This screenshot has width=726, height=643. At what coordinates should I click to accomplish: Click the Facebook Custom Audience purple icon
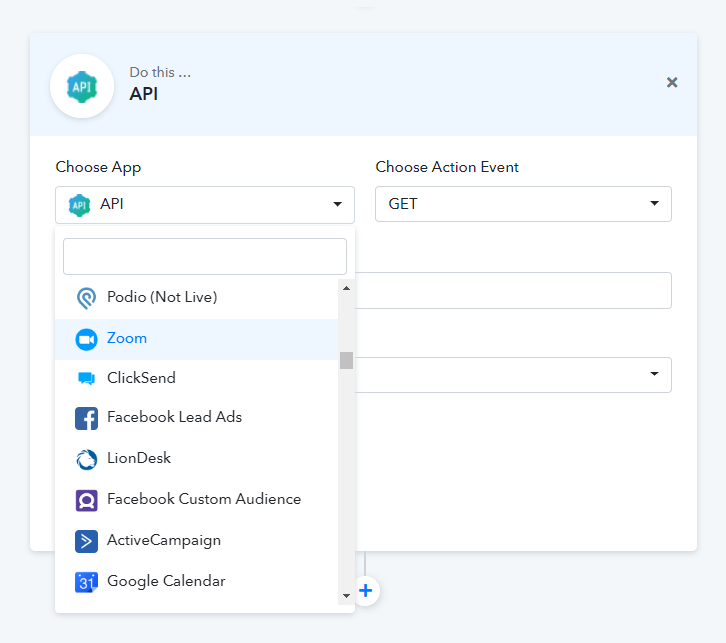tap(86, 500)
